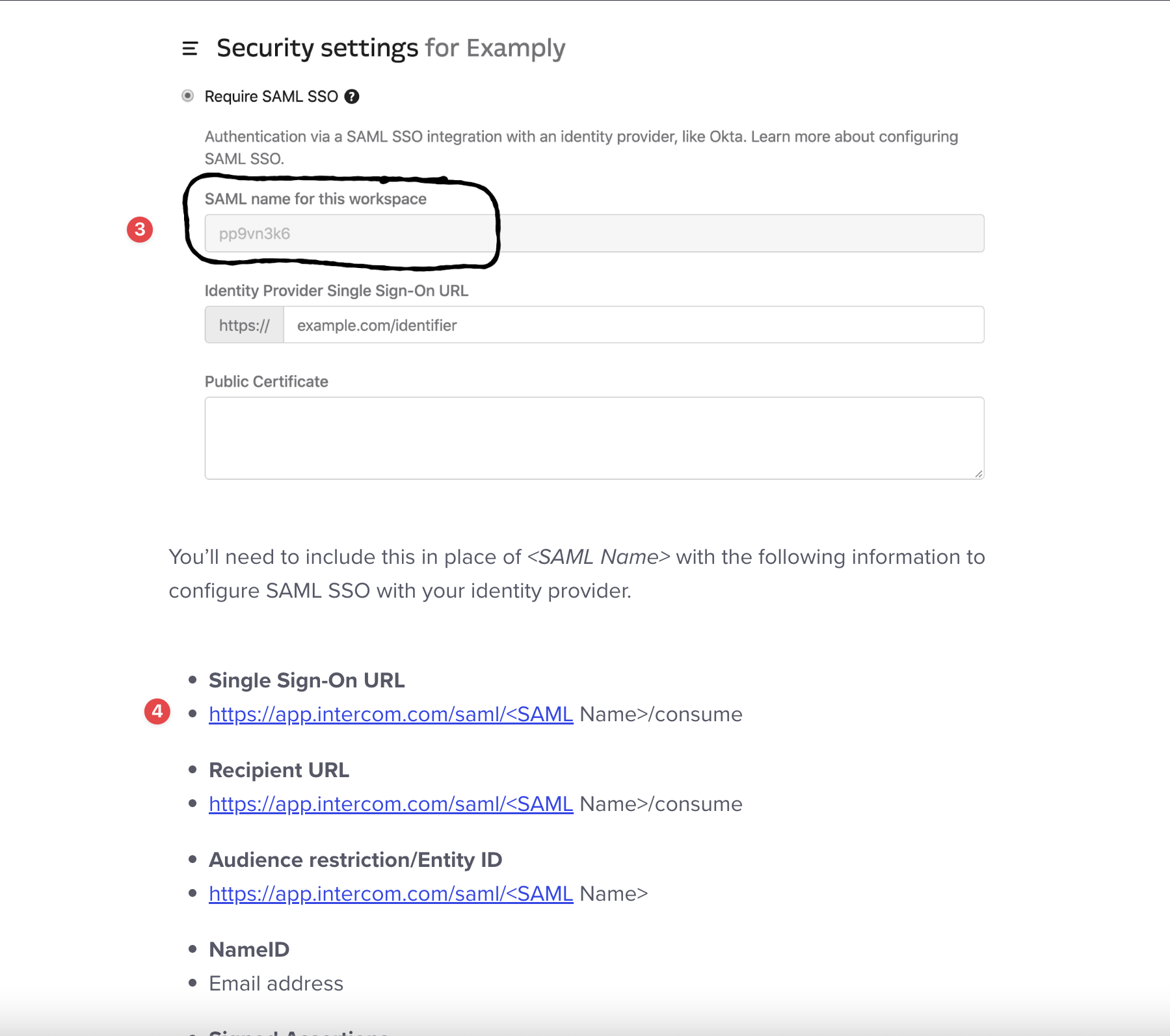Click the Identity Provider Single Sign-On URL field
The width and height of the screenshot is (1170, 1036).
(632, 325)
